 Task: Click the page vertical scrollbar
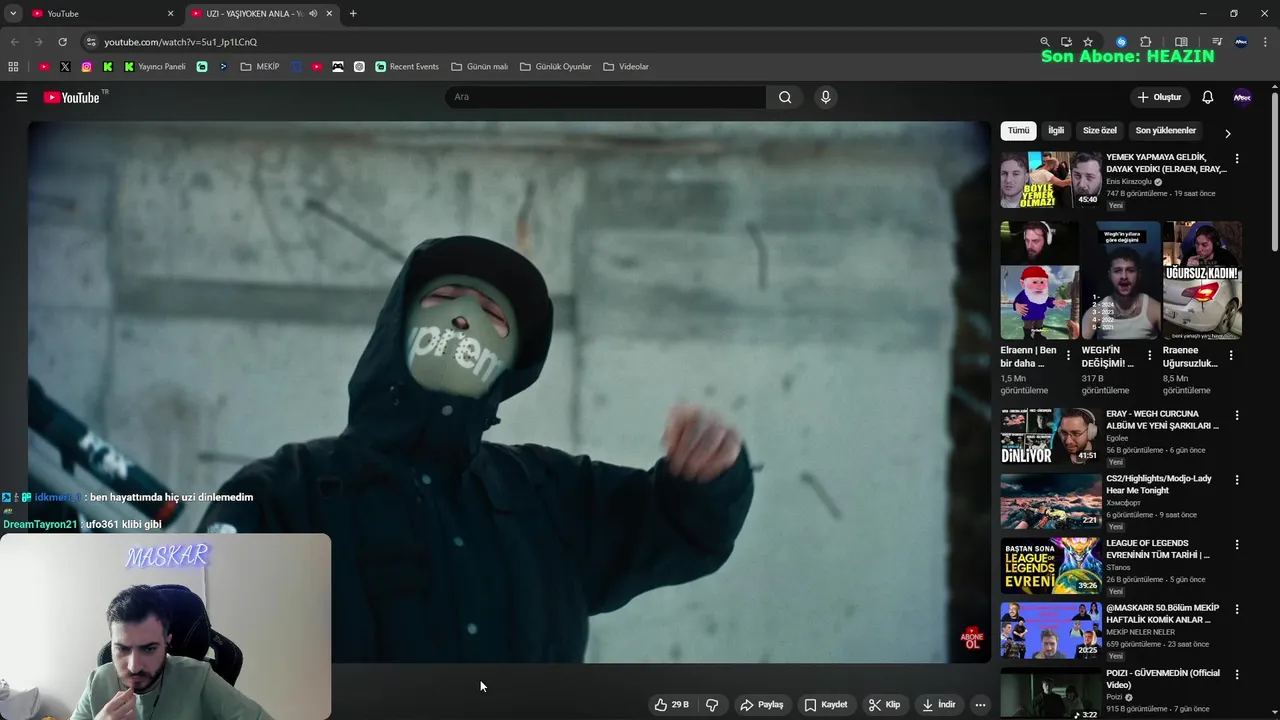(x=1274, y=170)
